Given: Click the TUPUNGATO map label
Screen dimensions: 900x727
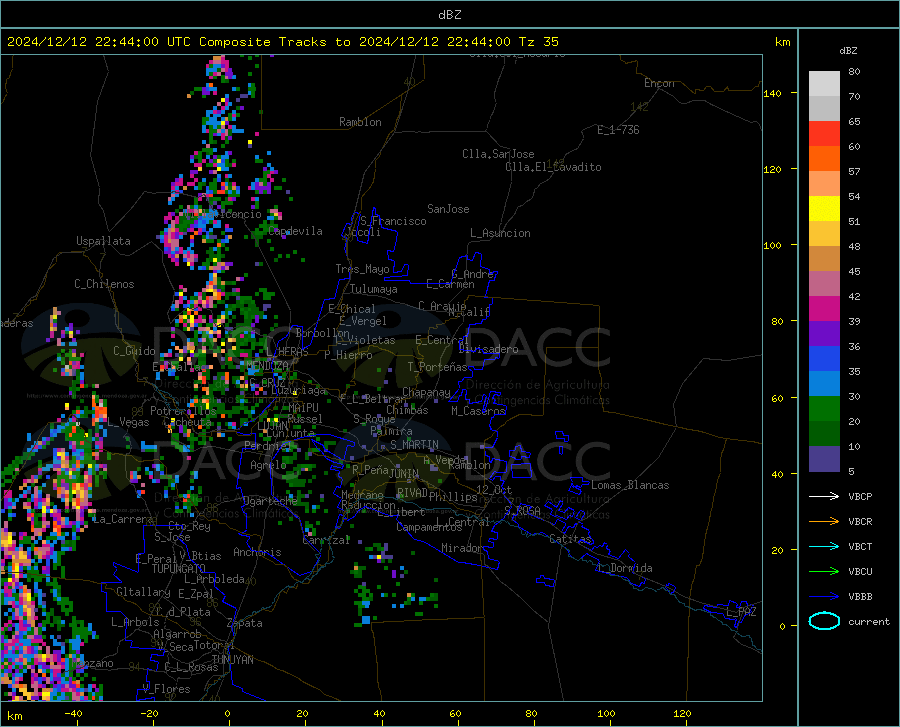Looking at the screenshot, I should click(179, 569).
